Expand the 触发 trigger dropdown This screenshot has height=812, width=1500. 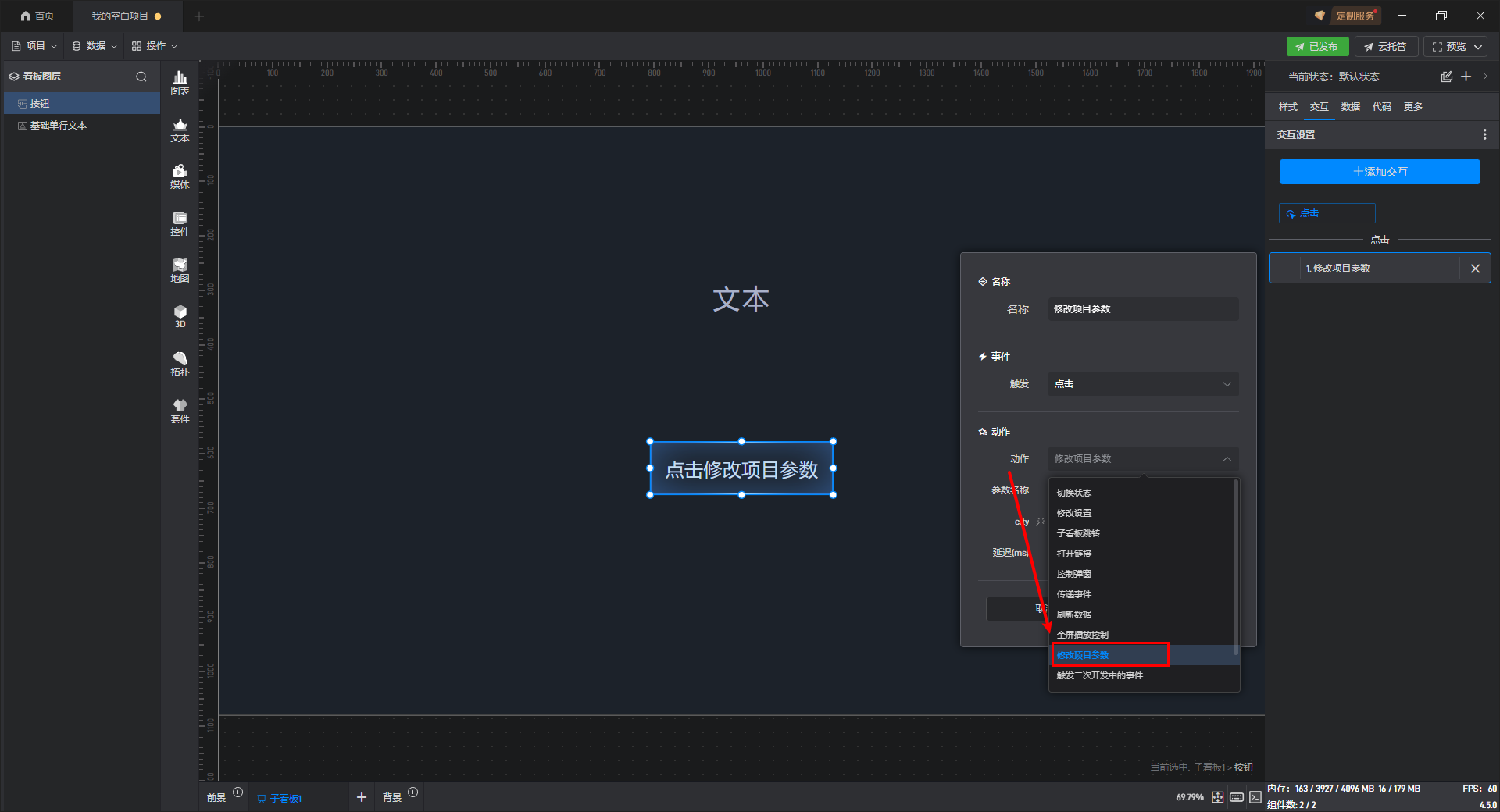[x=1142, y=384]
